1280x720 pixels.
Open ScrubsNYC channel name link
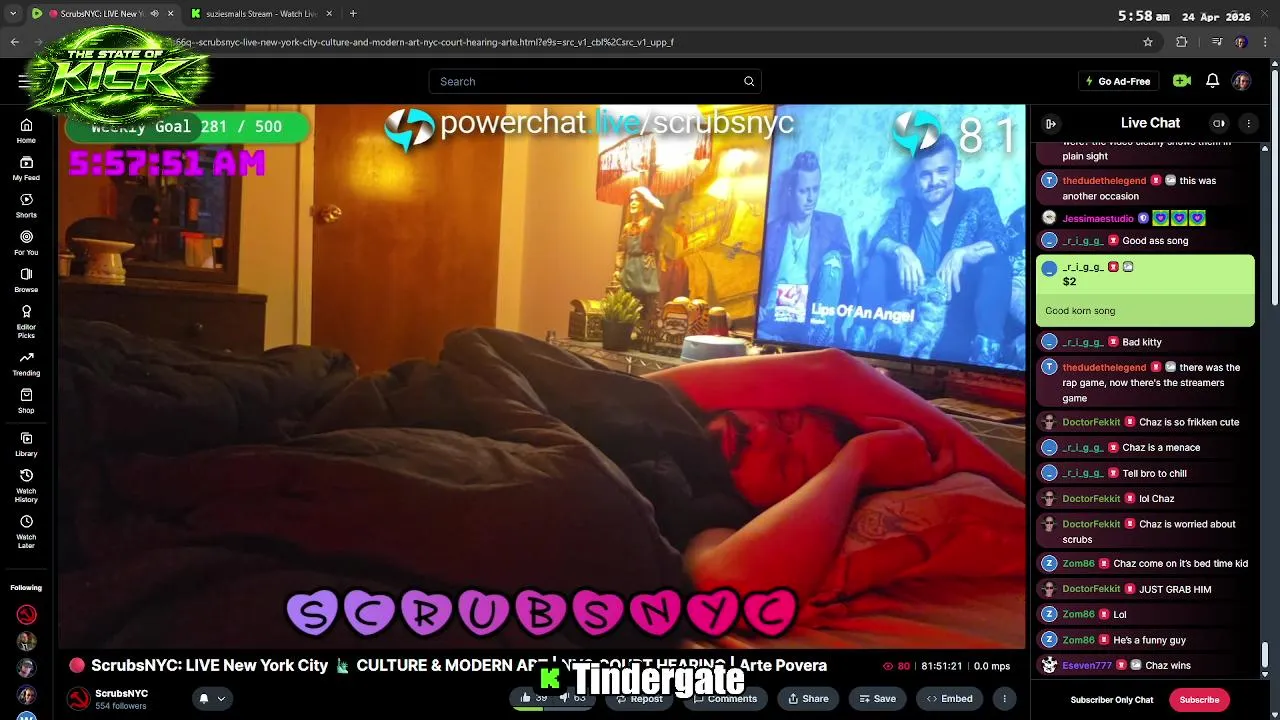[121, 693]
